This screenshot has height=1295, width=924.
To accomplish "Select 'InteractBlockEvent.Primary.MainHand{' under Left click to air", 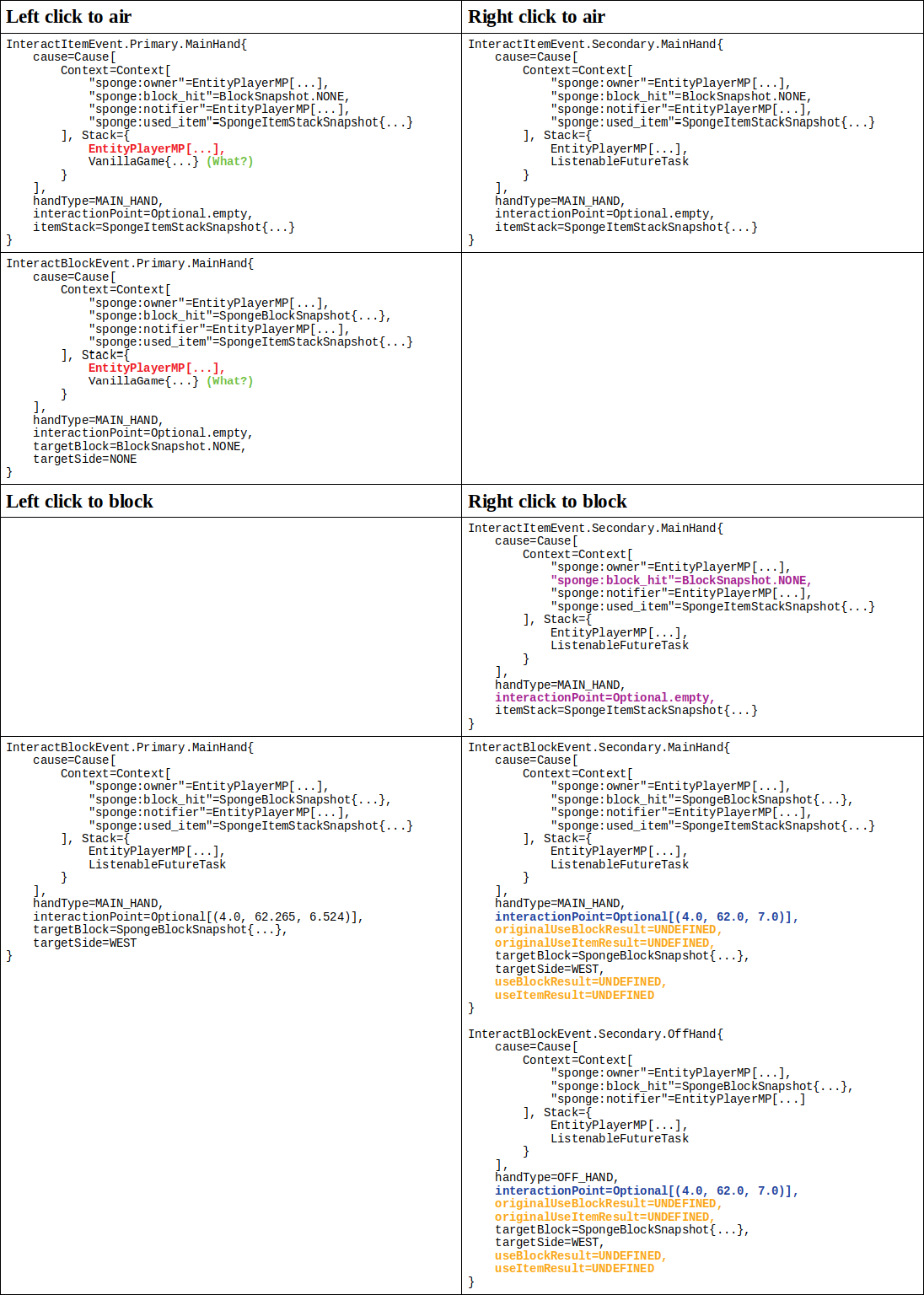I will point(130,263).
